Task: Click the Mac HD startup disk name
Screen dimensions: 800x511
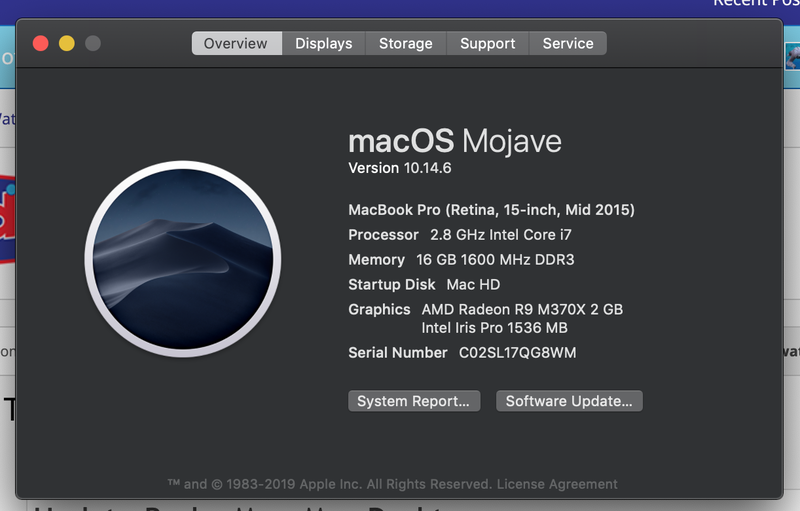Action: pos(473,285)
